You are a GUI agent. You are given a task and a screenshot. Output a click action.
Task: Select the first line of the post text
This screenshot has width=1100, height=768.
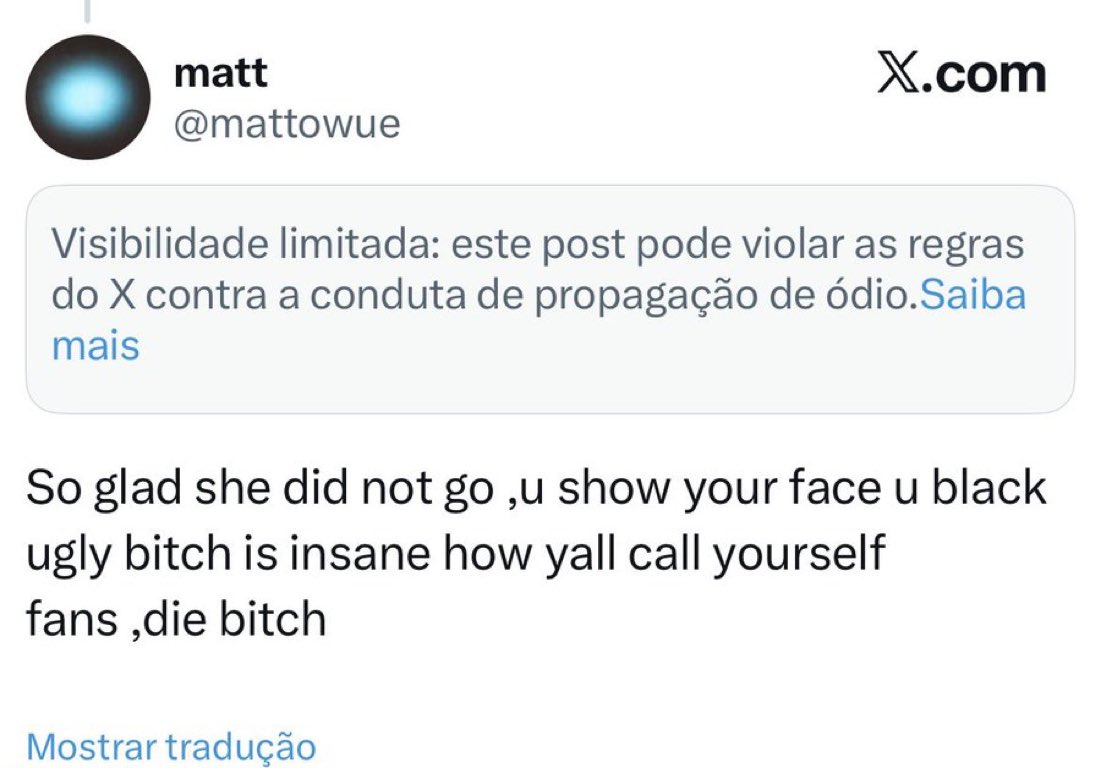click(x=536, y=488)
